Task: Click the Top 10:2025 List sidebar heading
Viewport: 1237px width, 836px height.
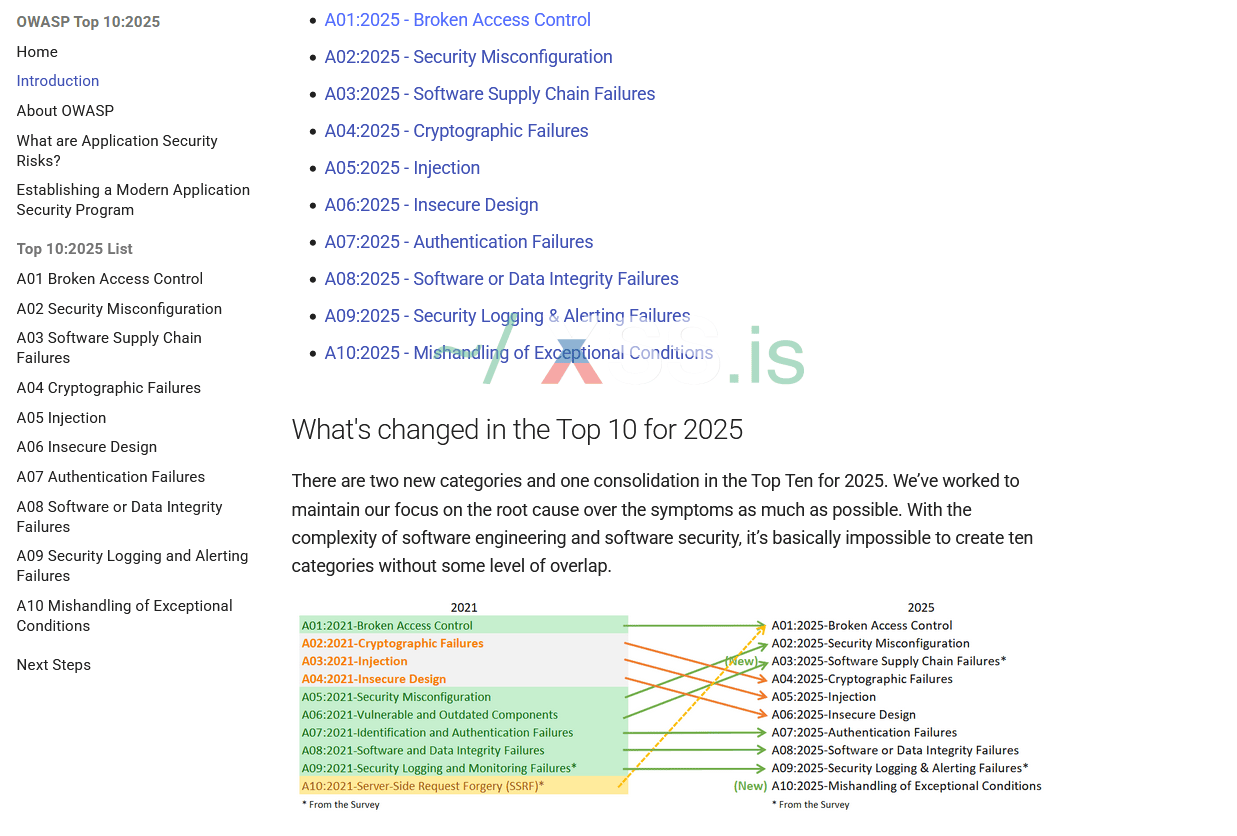Action: (x=74, y=249)
